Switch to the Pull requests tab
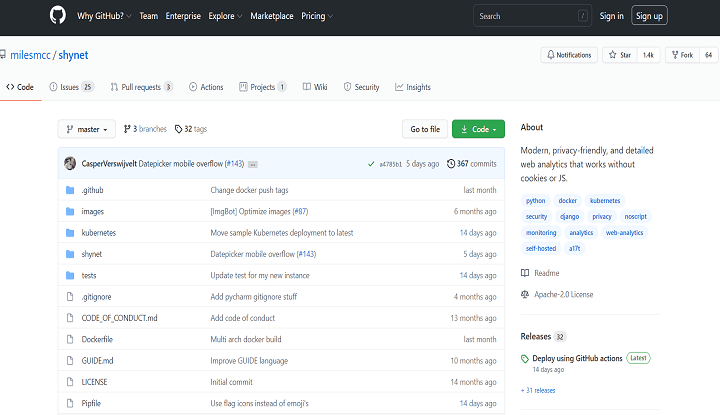Image resolution: width=720 pixels, height=415 pixels. pos(141,87)
